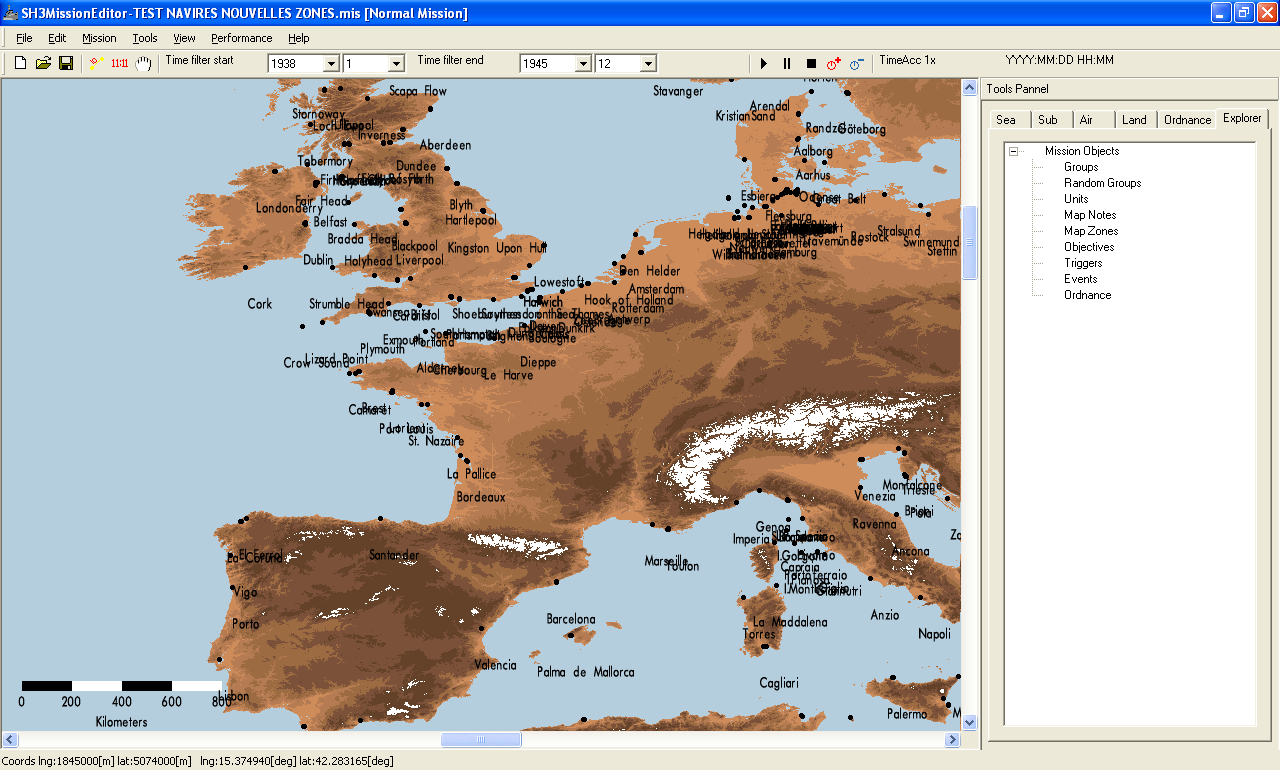
Task: Open the end year 1945 dropdown
Action: pyautogui.click(x=583, y=64)
